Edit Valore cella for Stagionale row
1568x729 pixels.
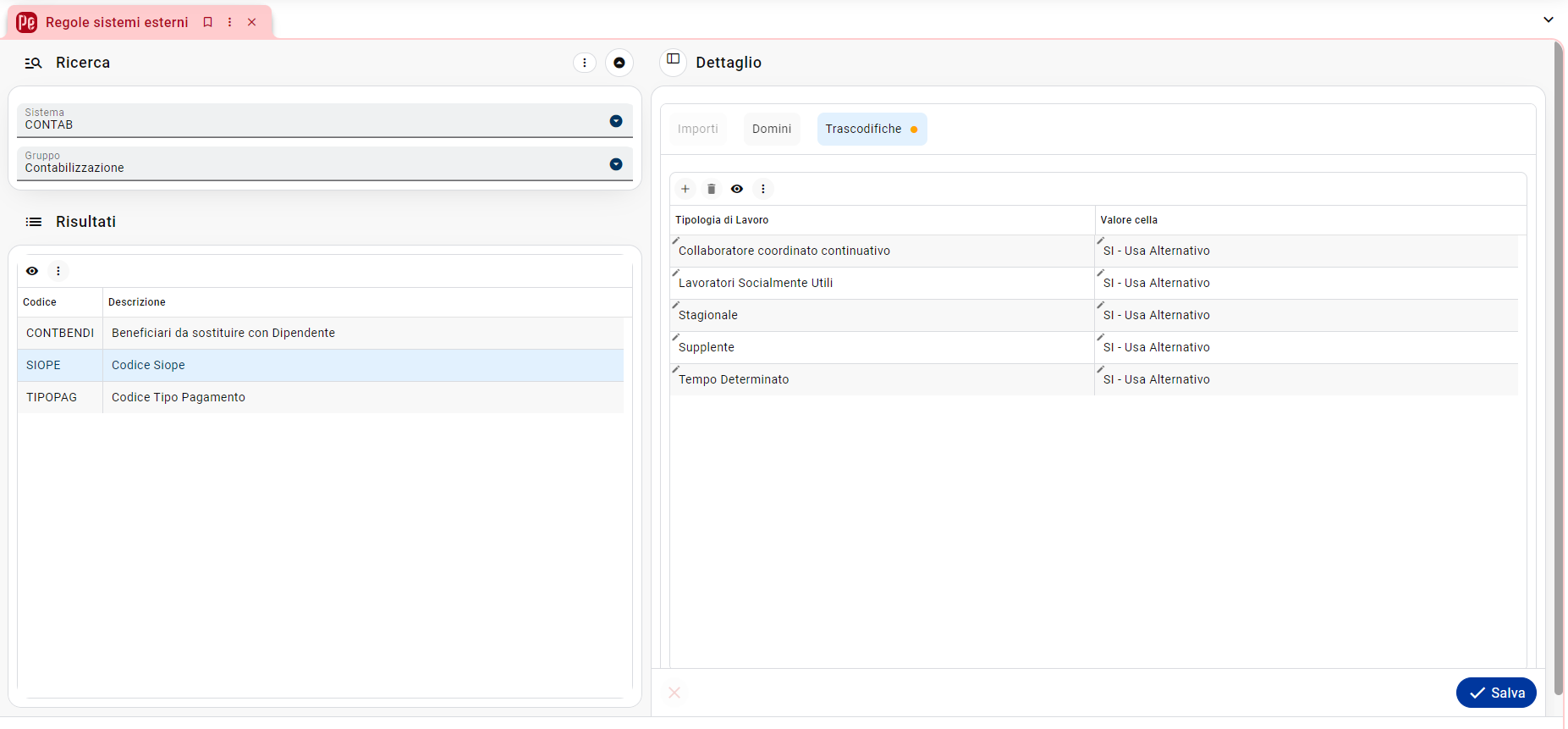[x=1307, y=315]
